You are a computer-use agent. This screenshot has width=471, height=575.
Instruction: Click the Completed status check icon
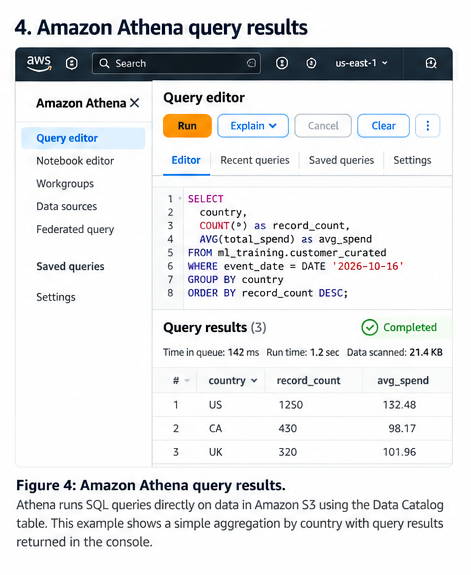369,327
